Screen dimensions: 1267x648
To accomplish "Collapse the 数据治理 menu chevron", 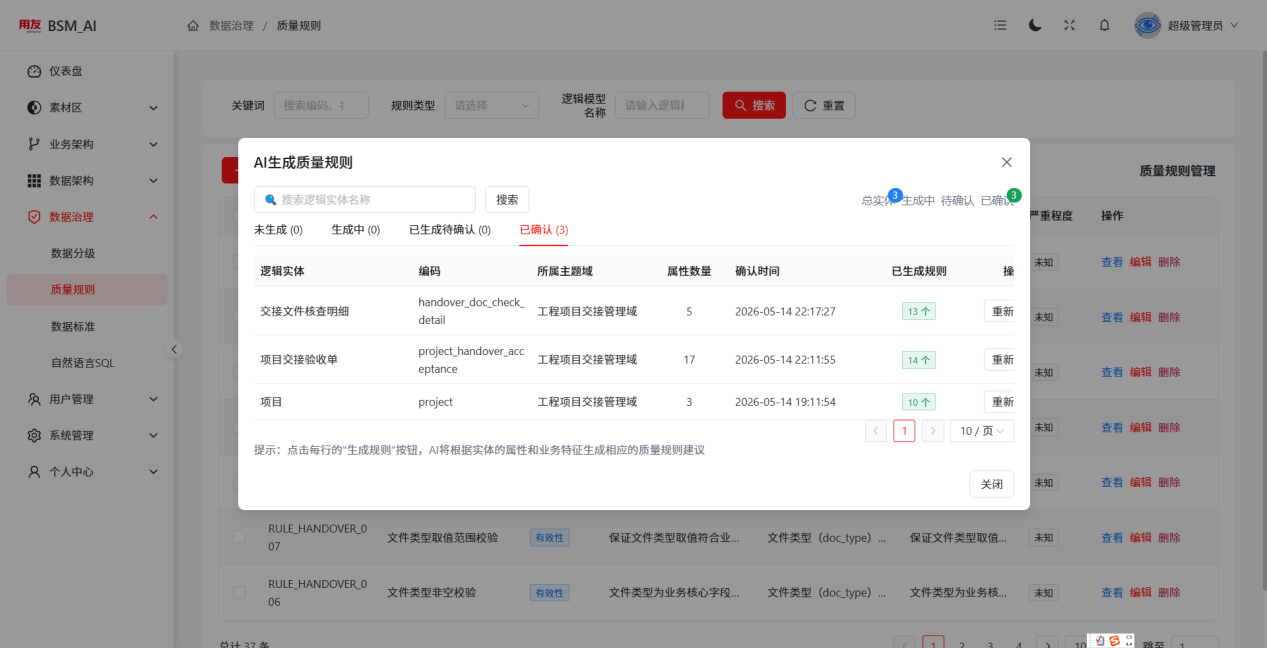I will click(153, 217).
